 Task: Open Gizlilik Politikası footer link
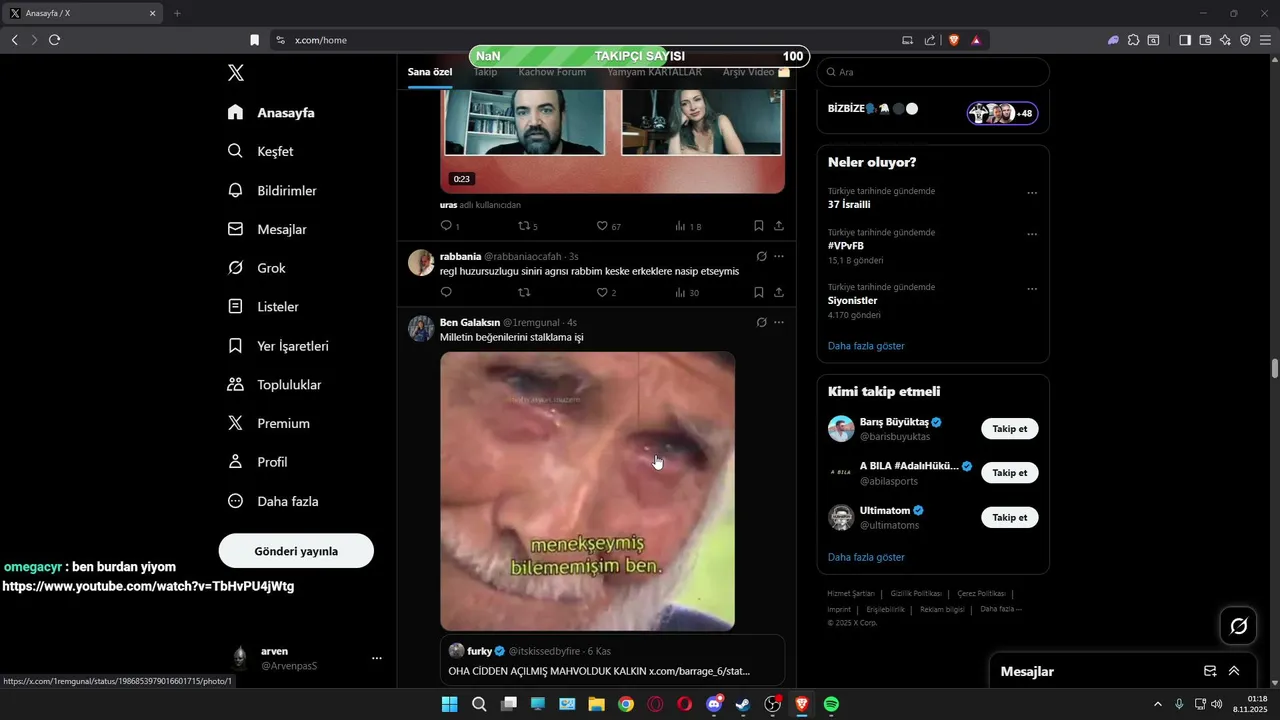pos(916,594)
